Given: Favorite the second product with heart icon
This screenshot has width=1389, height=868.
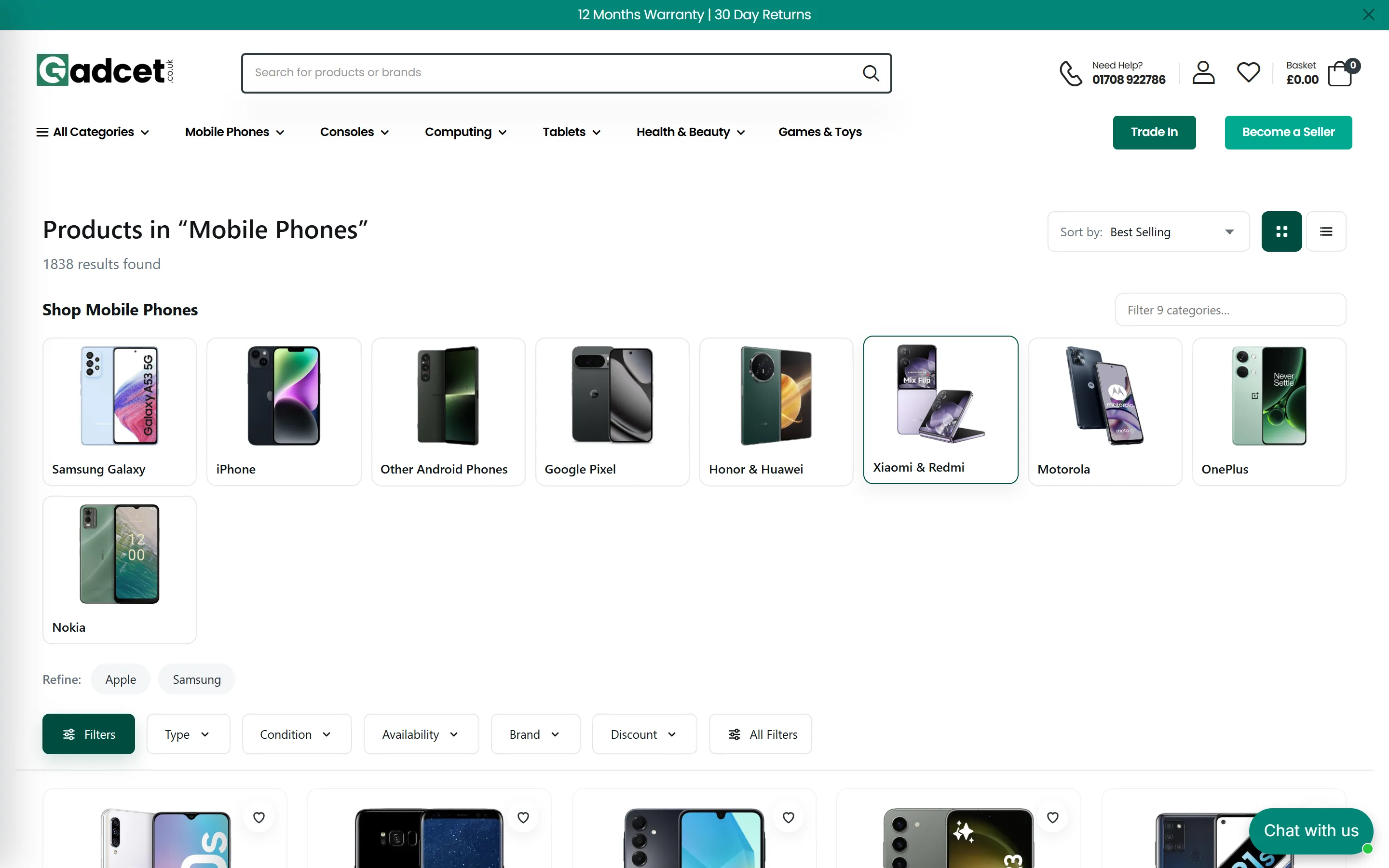Looking at the screenshot, I should [x=523, y=817].
